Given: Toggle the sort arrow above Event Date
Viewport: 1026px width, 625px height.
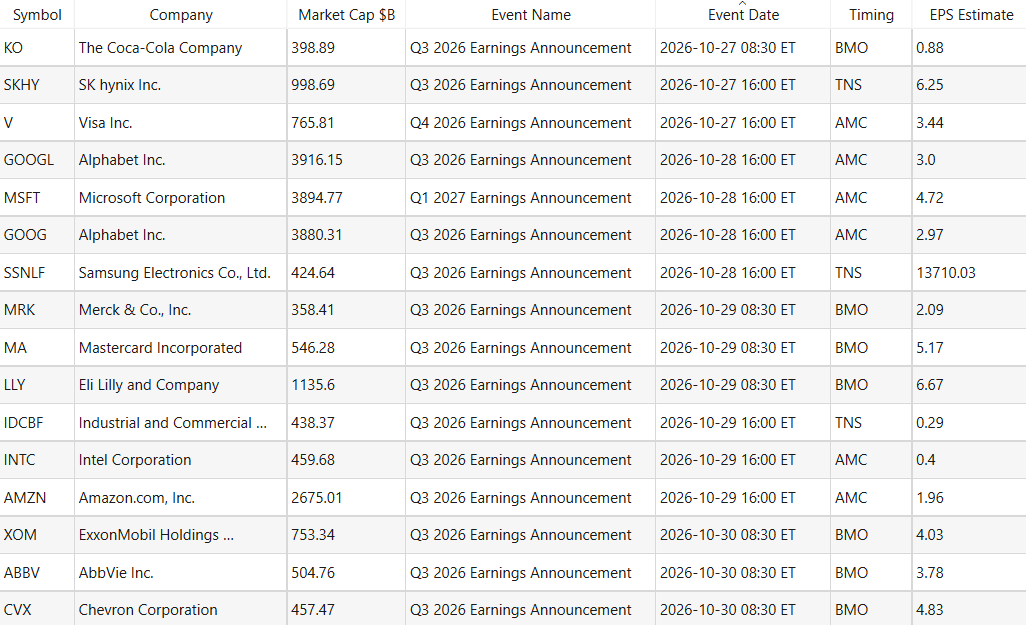Looking at the screenshot, I should click(742, 3).
